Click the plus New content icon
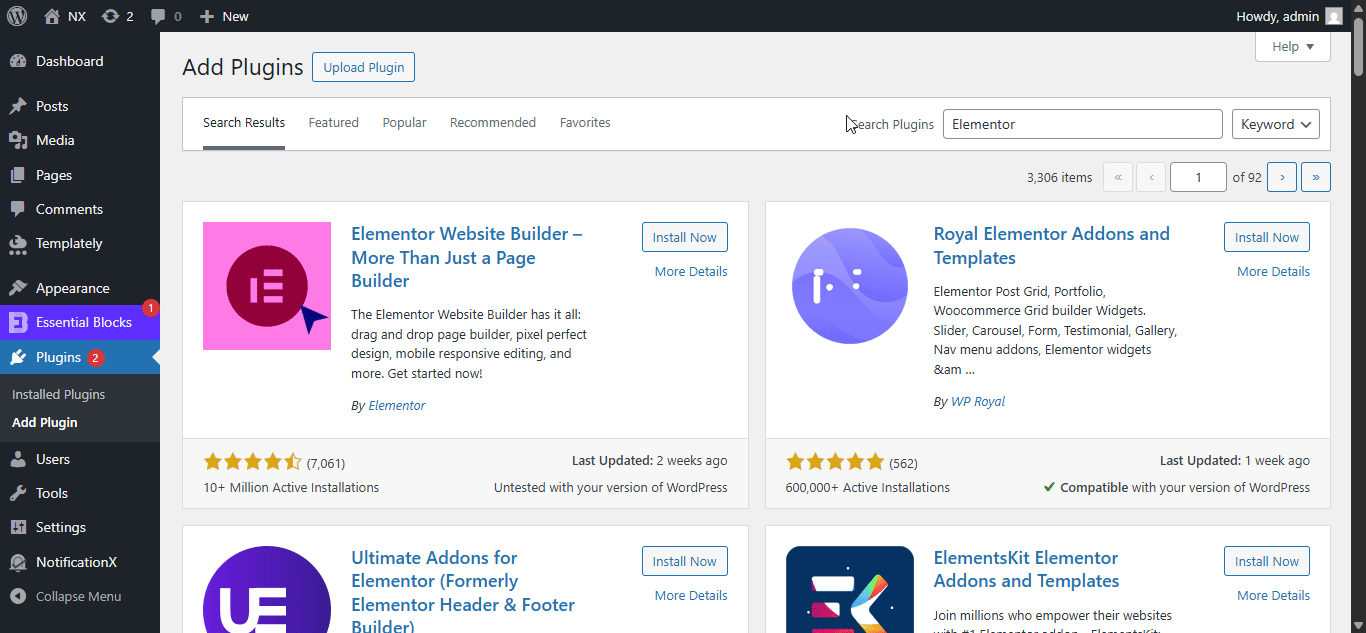 point(207,16)
